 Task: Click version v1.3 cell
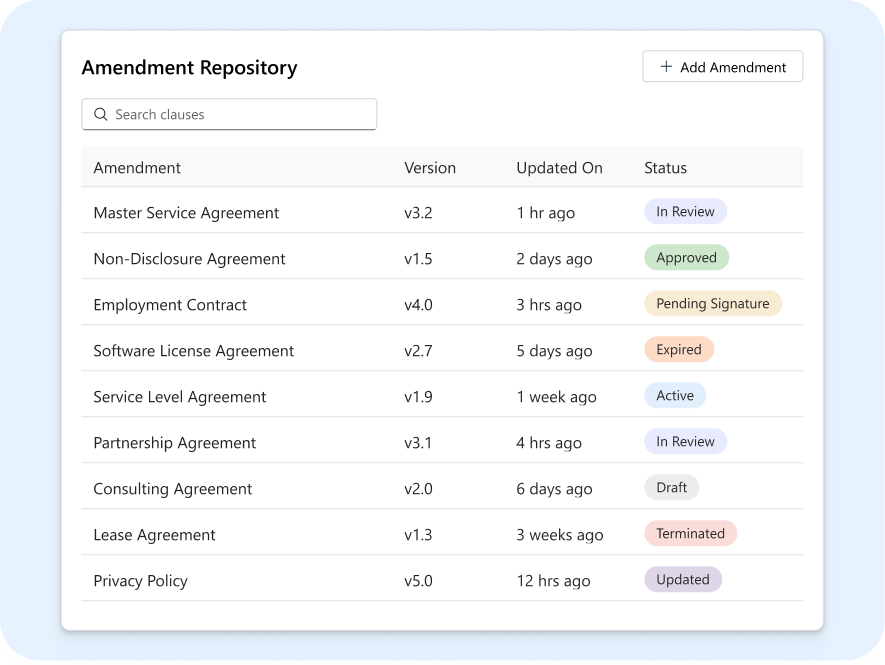pyautogui.click(x=418, y=535)
